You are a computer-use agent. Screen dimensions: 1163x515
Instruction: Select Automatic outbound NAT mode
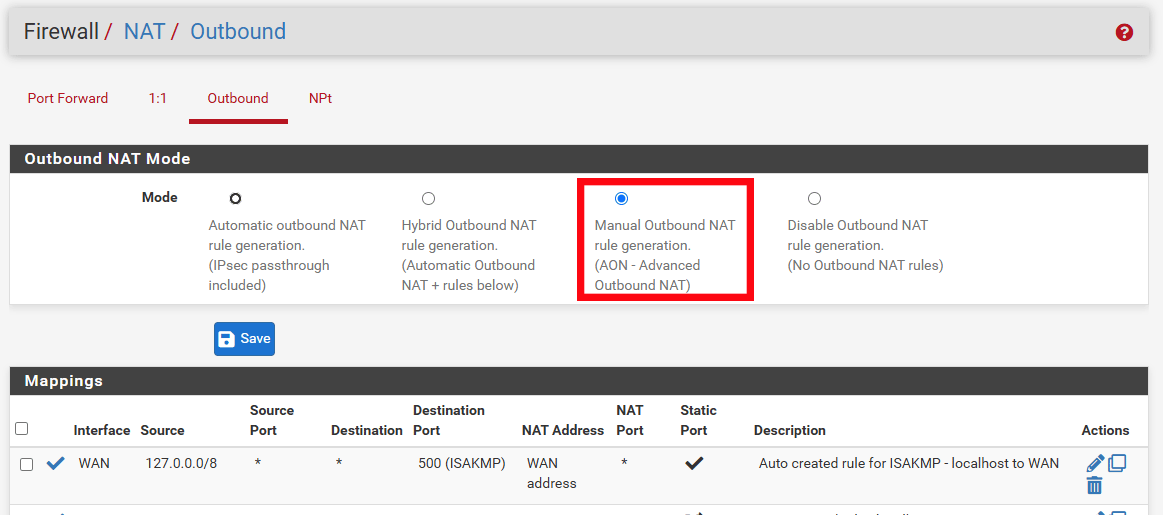pyautogui.click(x=235, y=199)
